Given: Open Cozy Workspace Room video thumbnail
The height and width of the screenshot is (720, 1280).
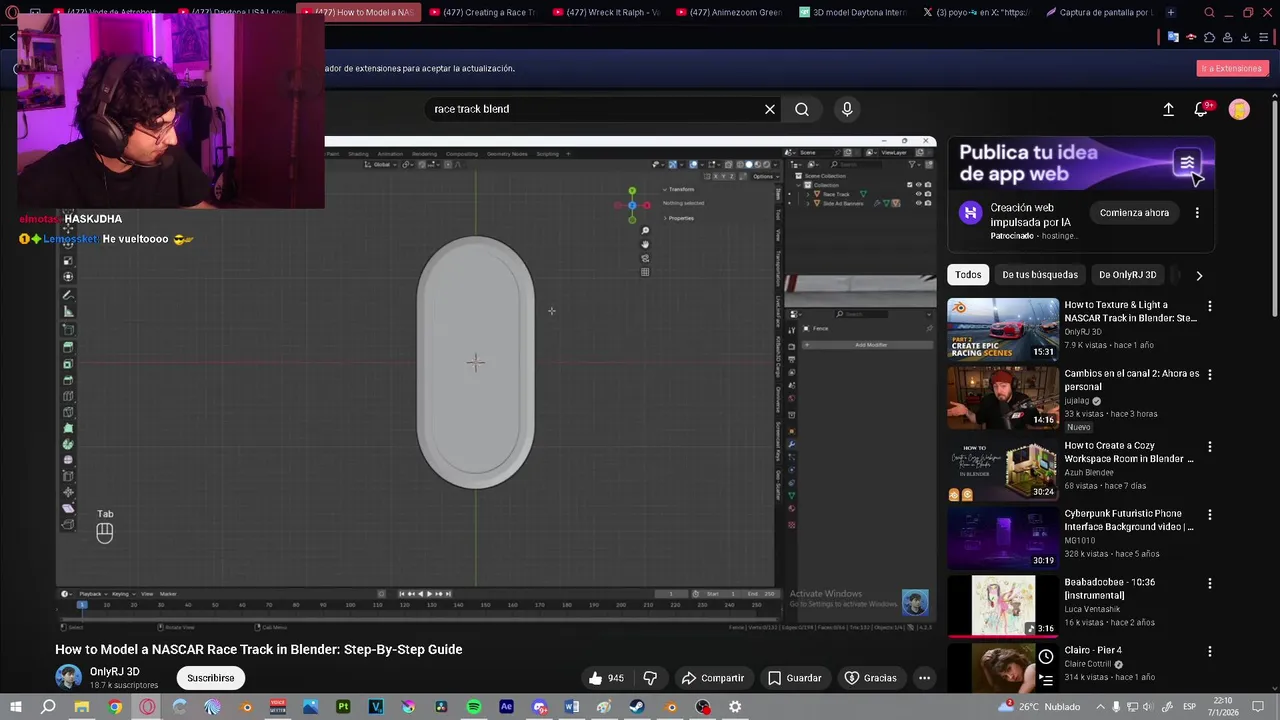Looking at the screenshot, I should (x=1003, y=469).
